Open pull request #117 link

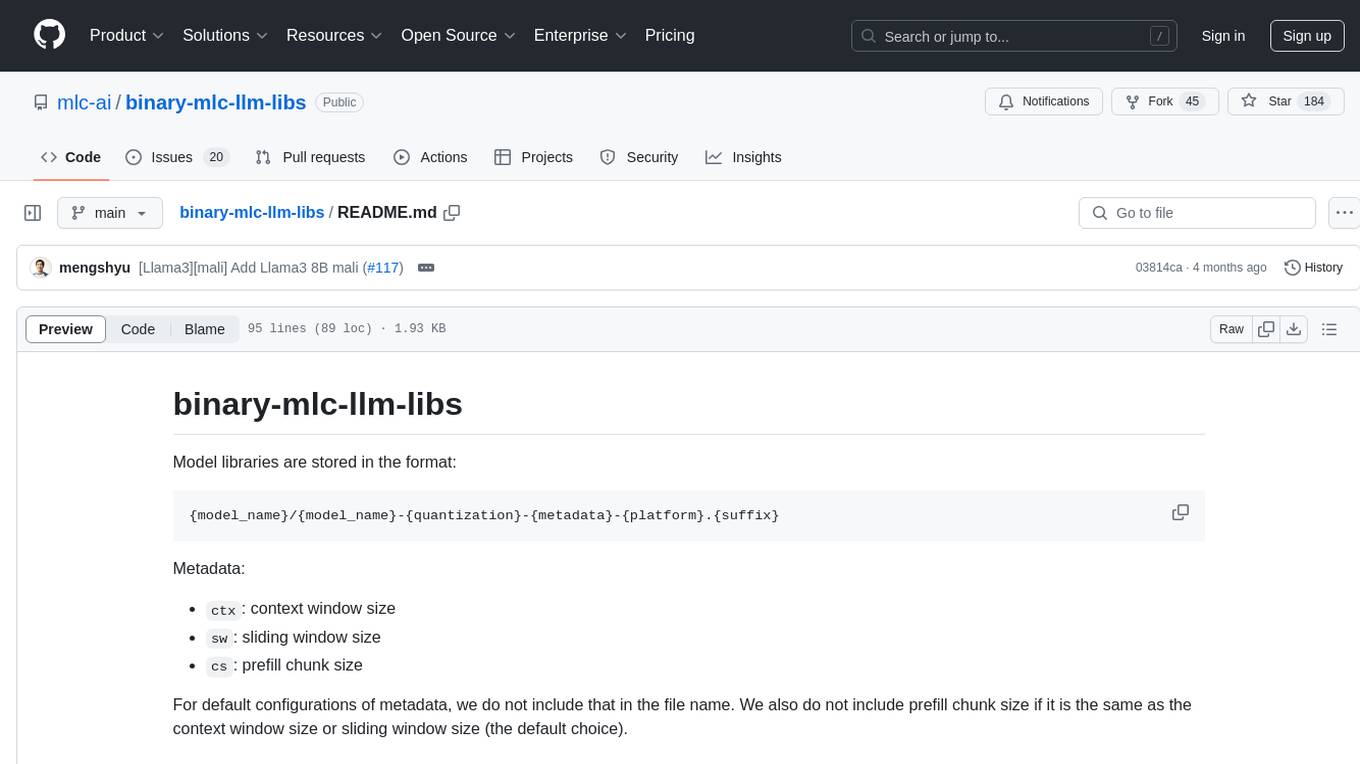(x=384, y=267)
